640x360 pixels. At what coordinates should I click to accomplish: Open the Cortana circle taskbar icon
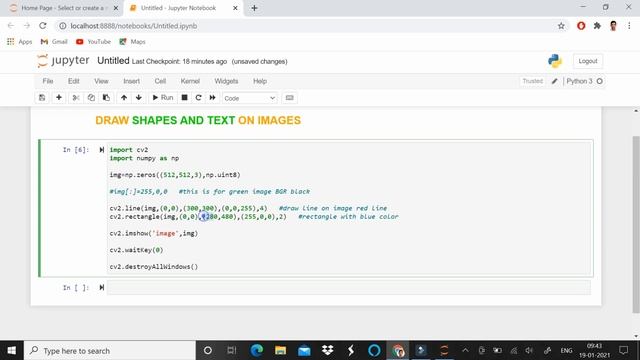(207, 350)
